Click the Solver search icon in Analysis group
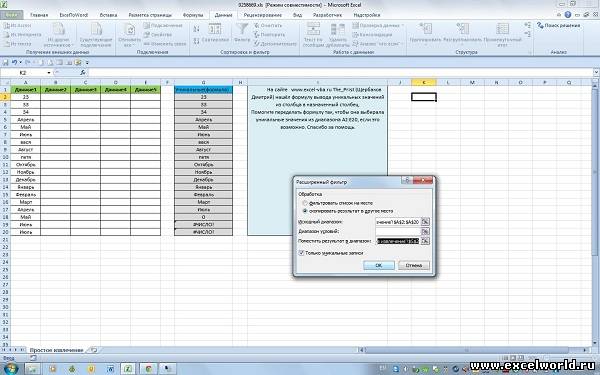 [540, 25]
